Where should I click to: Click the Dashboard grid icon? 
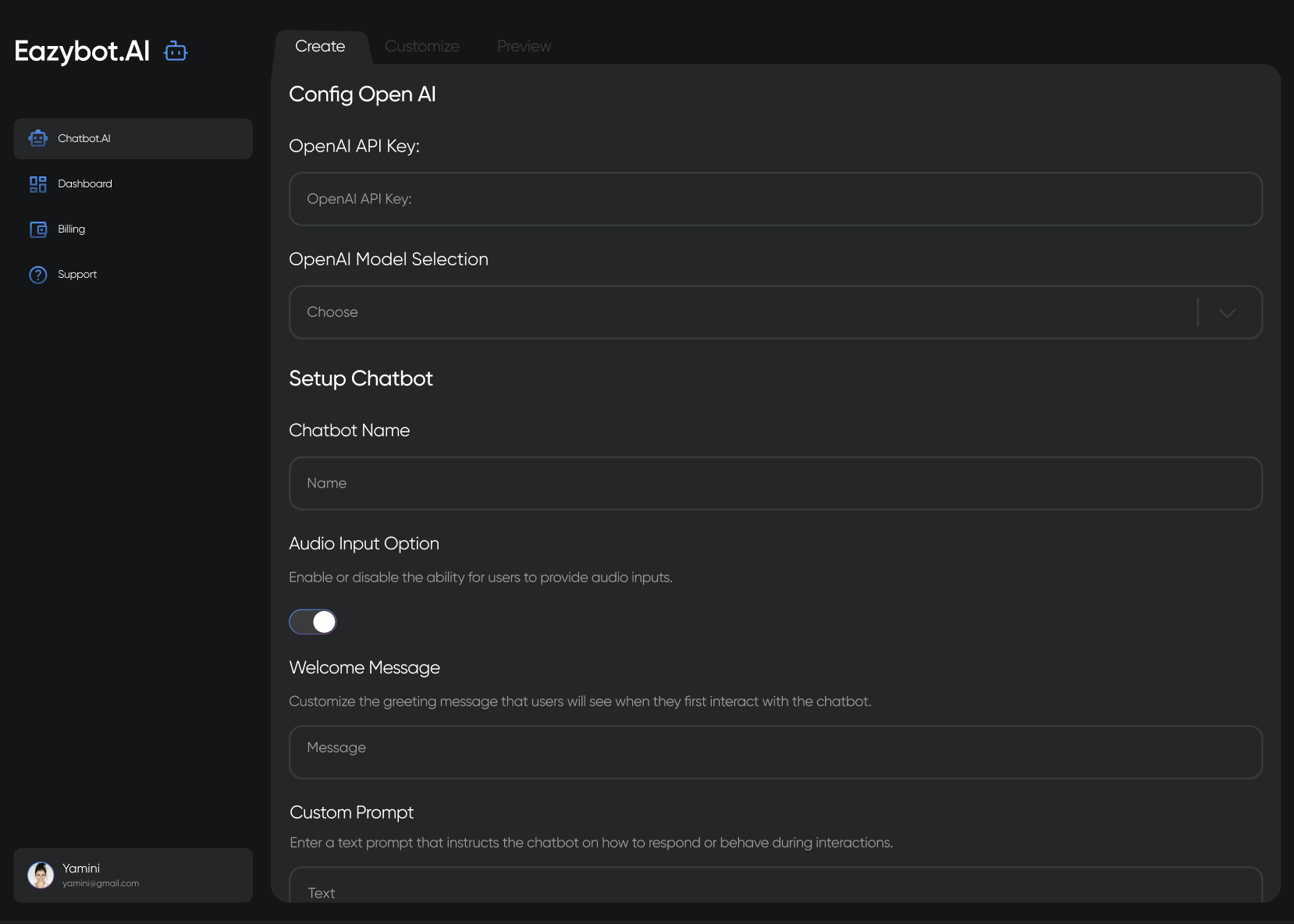tap(38, 184)
